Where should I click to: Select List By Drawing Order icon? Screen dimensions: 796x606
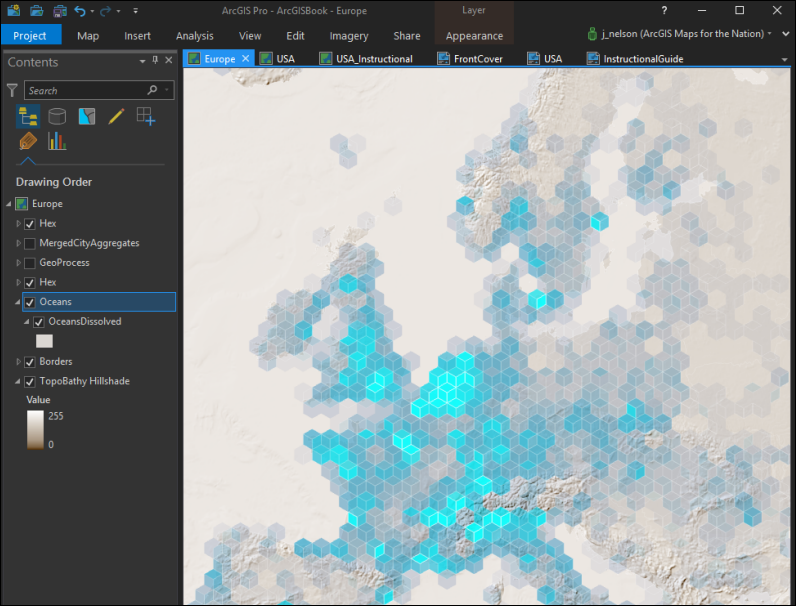[x=28, y=117]
